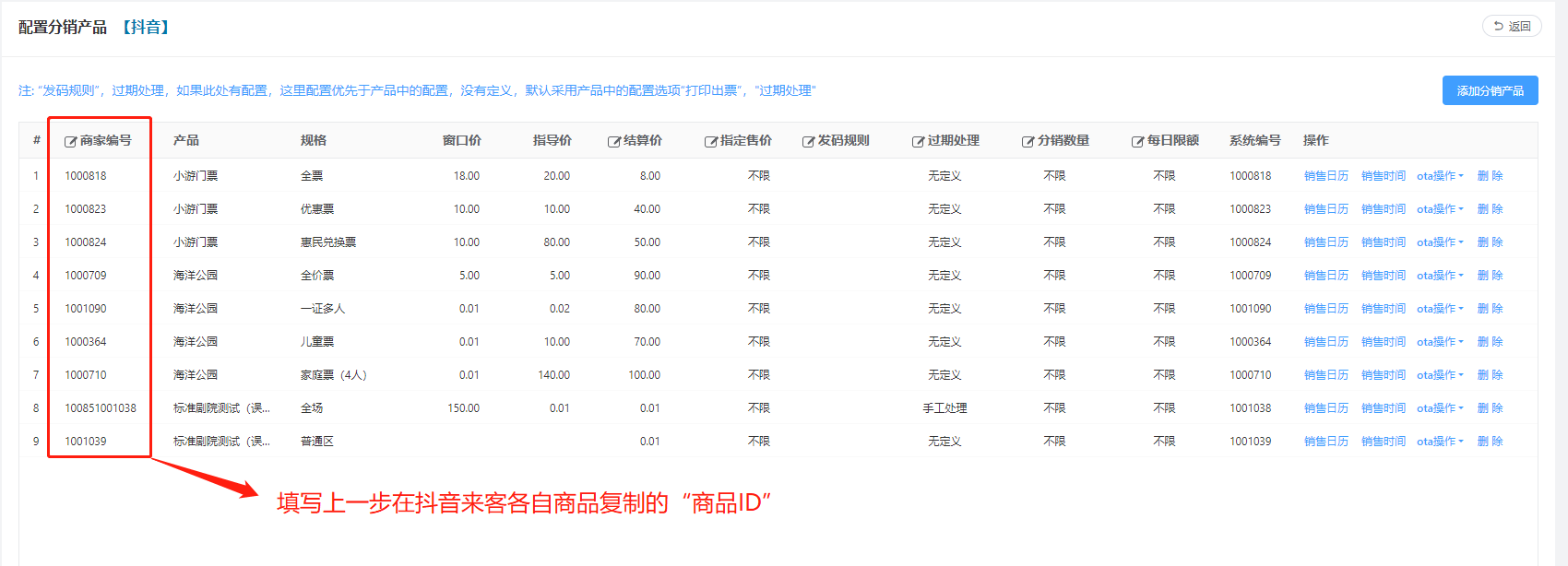
Task: Click edit icon beside 每日限额 header
Action: pos(1137,141)
